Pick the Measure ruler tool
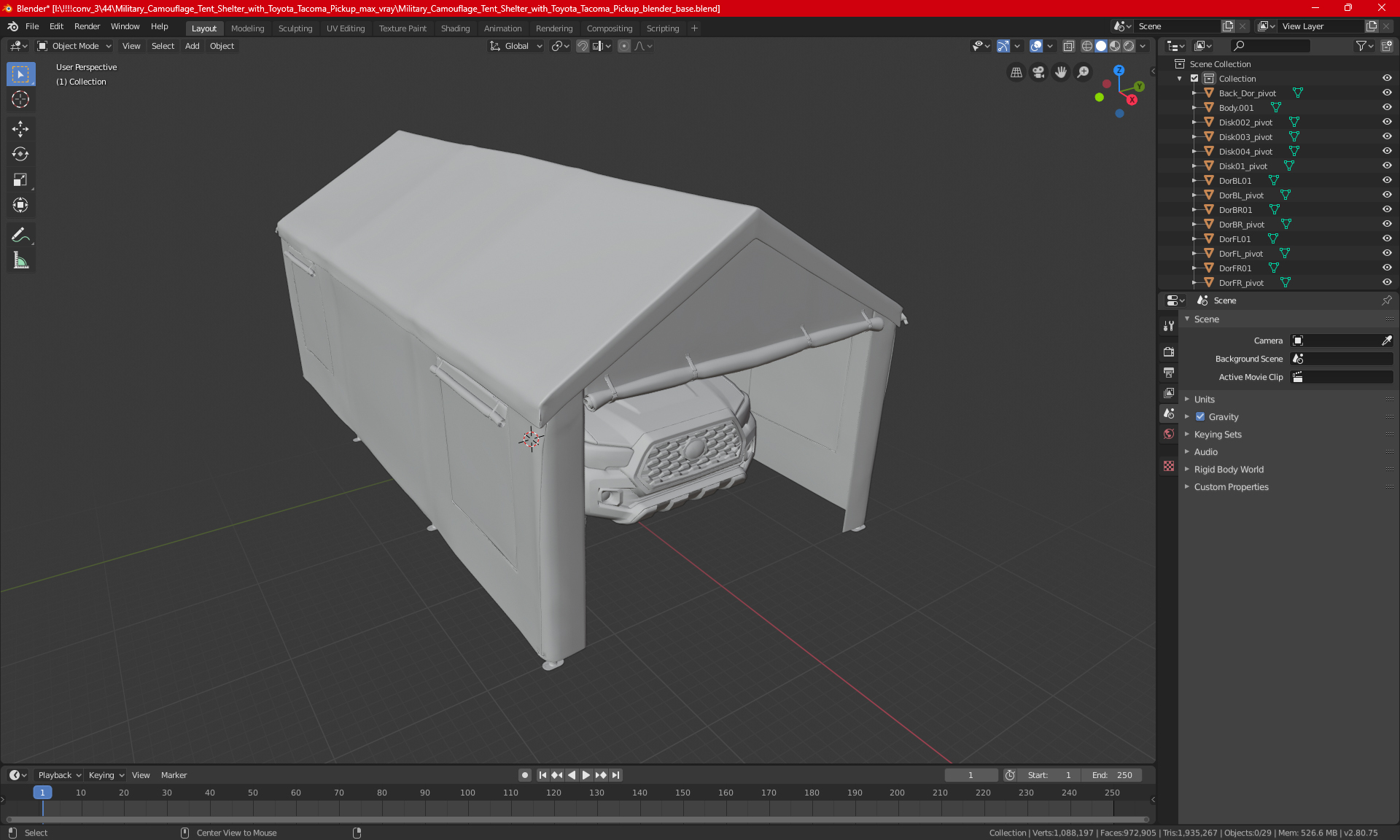Screen dimensions: 1400x840 pyautogui.click(x=20, y=260)
